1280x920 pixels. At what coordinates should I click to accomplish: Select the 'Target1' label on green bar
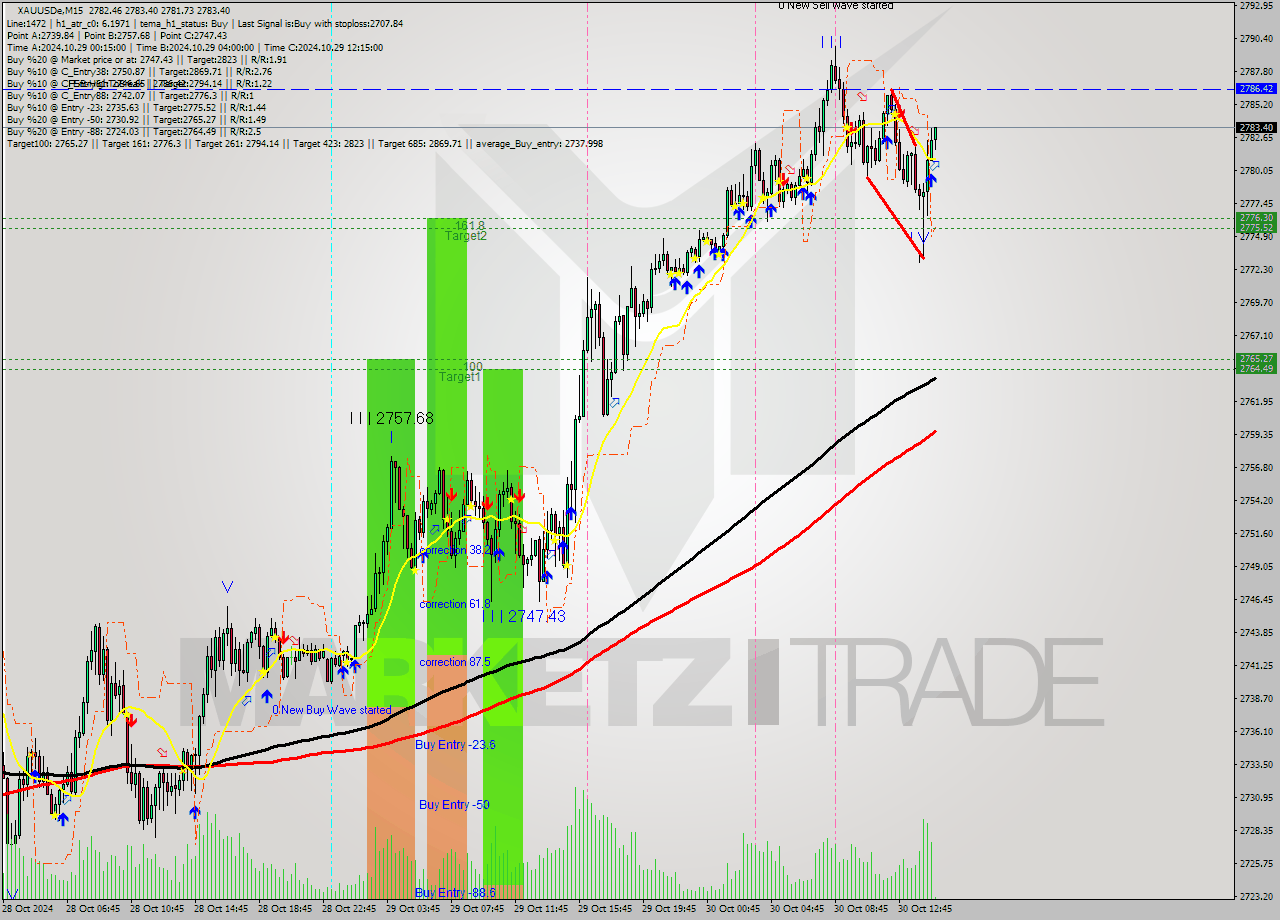pos(460,377)
